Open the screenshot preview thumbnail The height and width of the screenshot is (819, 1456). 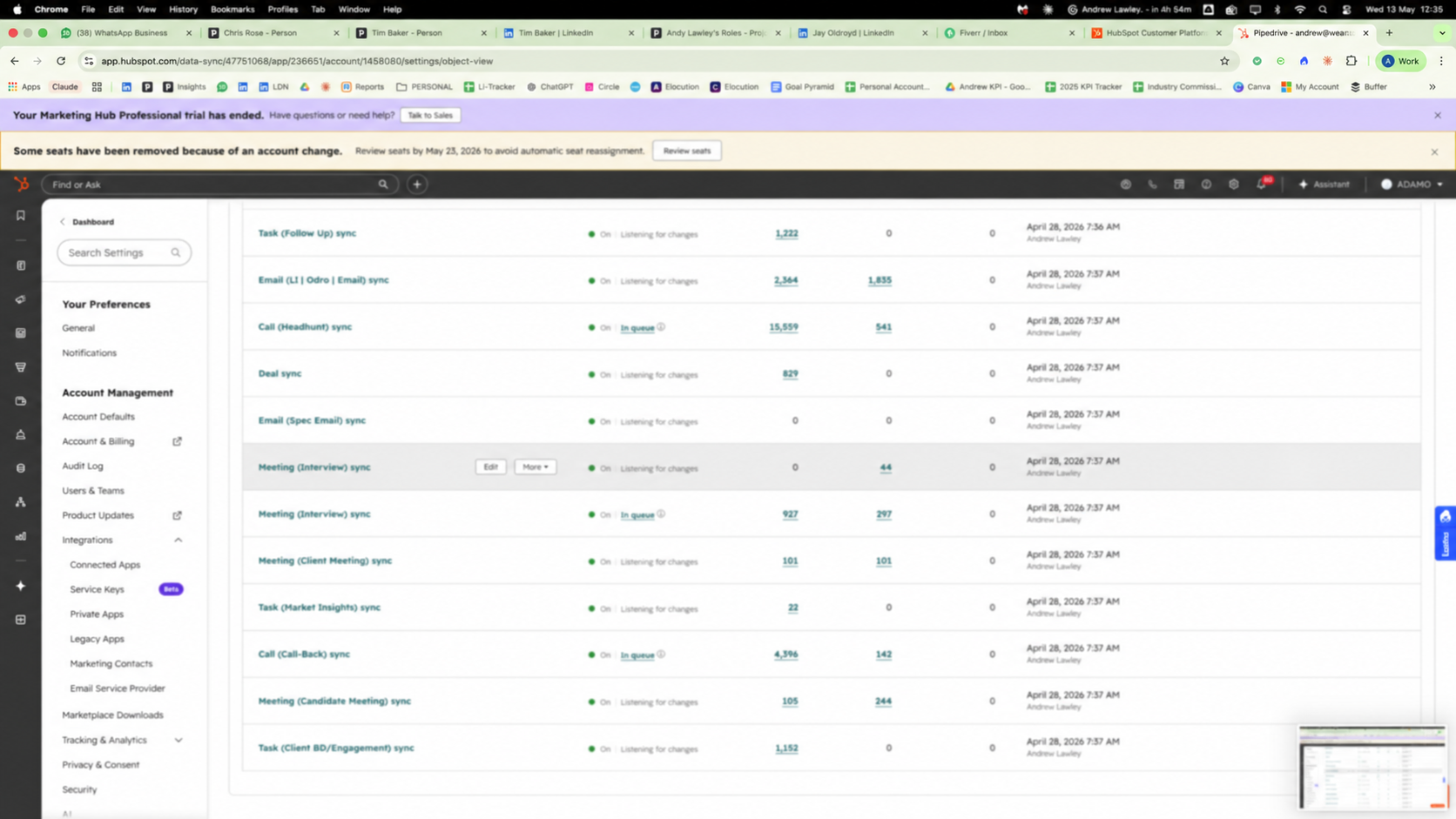1372,767
